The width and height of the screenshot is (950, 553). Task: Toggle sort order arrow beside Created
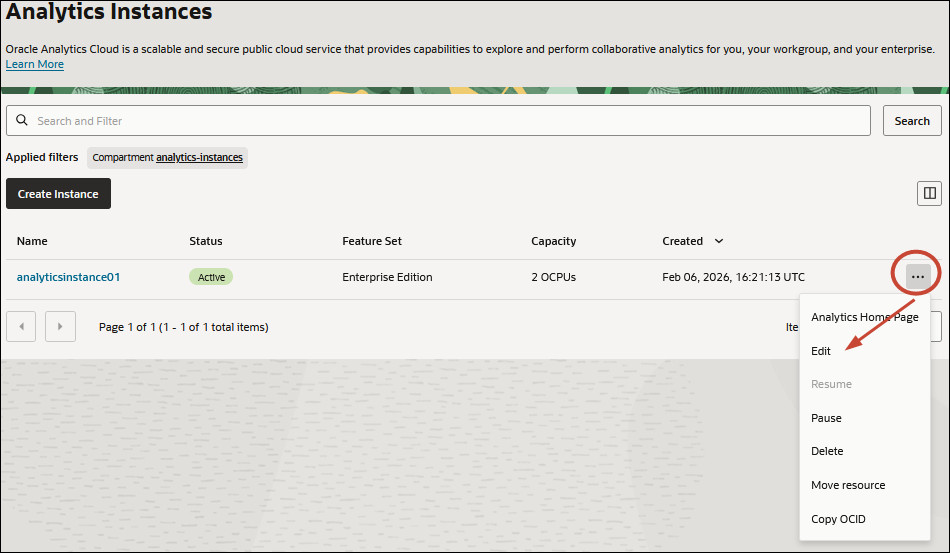click(x=718, y=241)
